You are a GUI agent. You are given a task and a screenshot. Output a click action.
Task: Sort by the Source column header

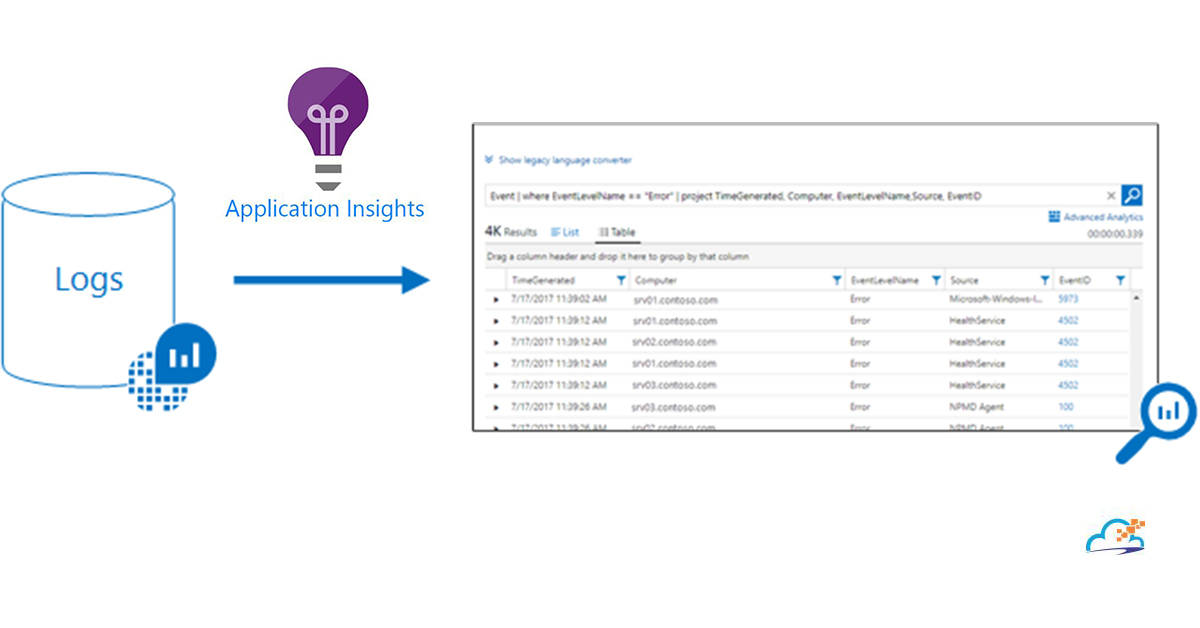(x=964, y=281)
